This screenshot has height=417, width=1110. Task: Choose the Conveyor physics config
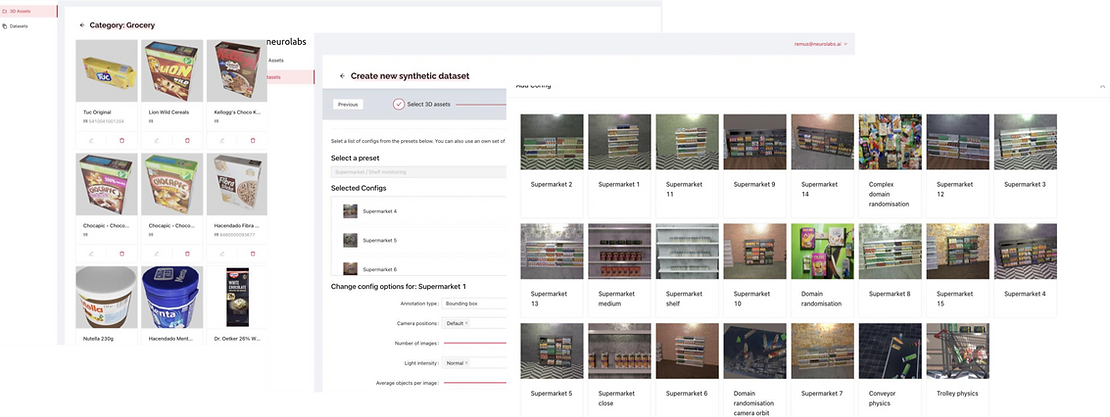pyautogui.click(x=890, y=370)
